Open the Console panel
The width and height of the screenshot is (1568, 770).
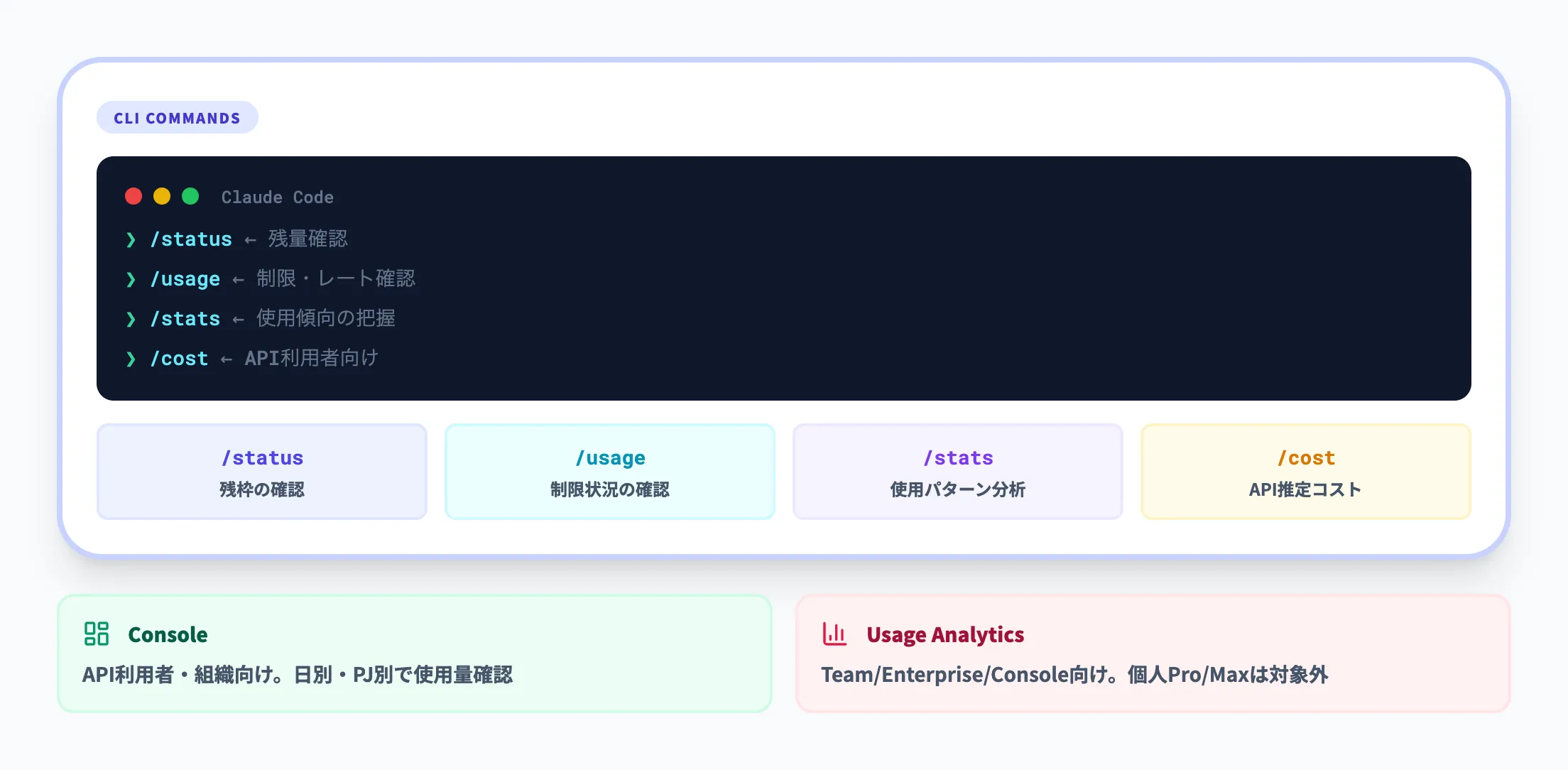(414, 652)
